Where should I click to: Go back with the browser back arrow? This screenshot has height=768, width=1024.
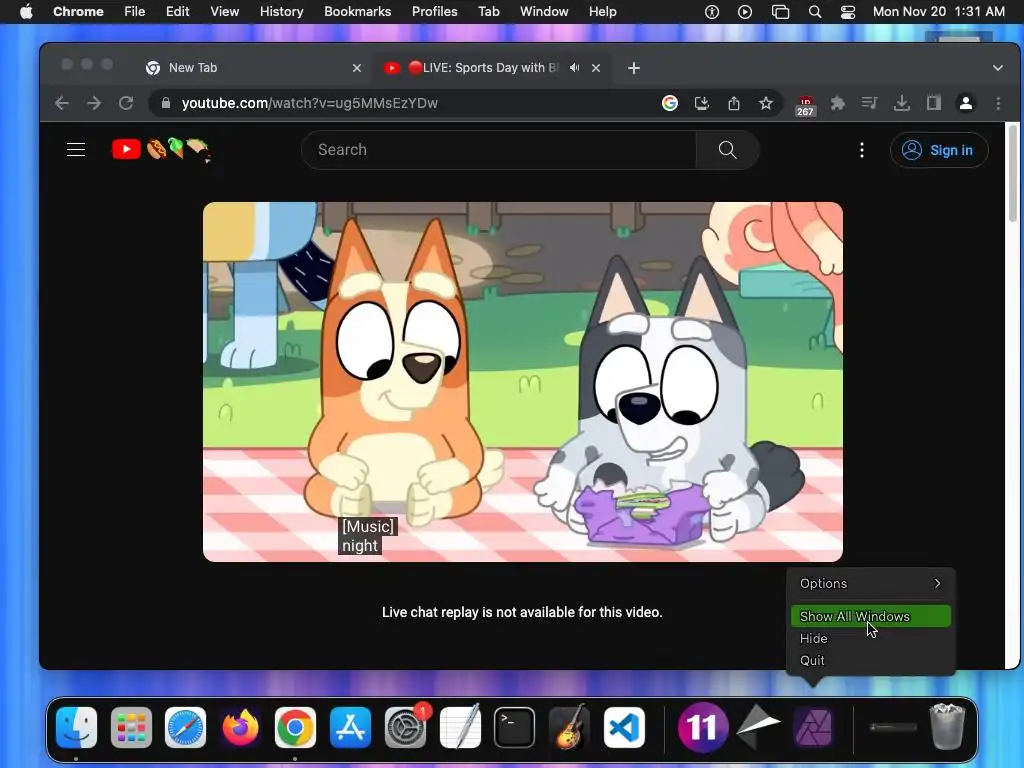62,103
